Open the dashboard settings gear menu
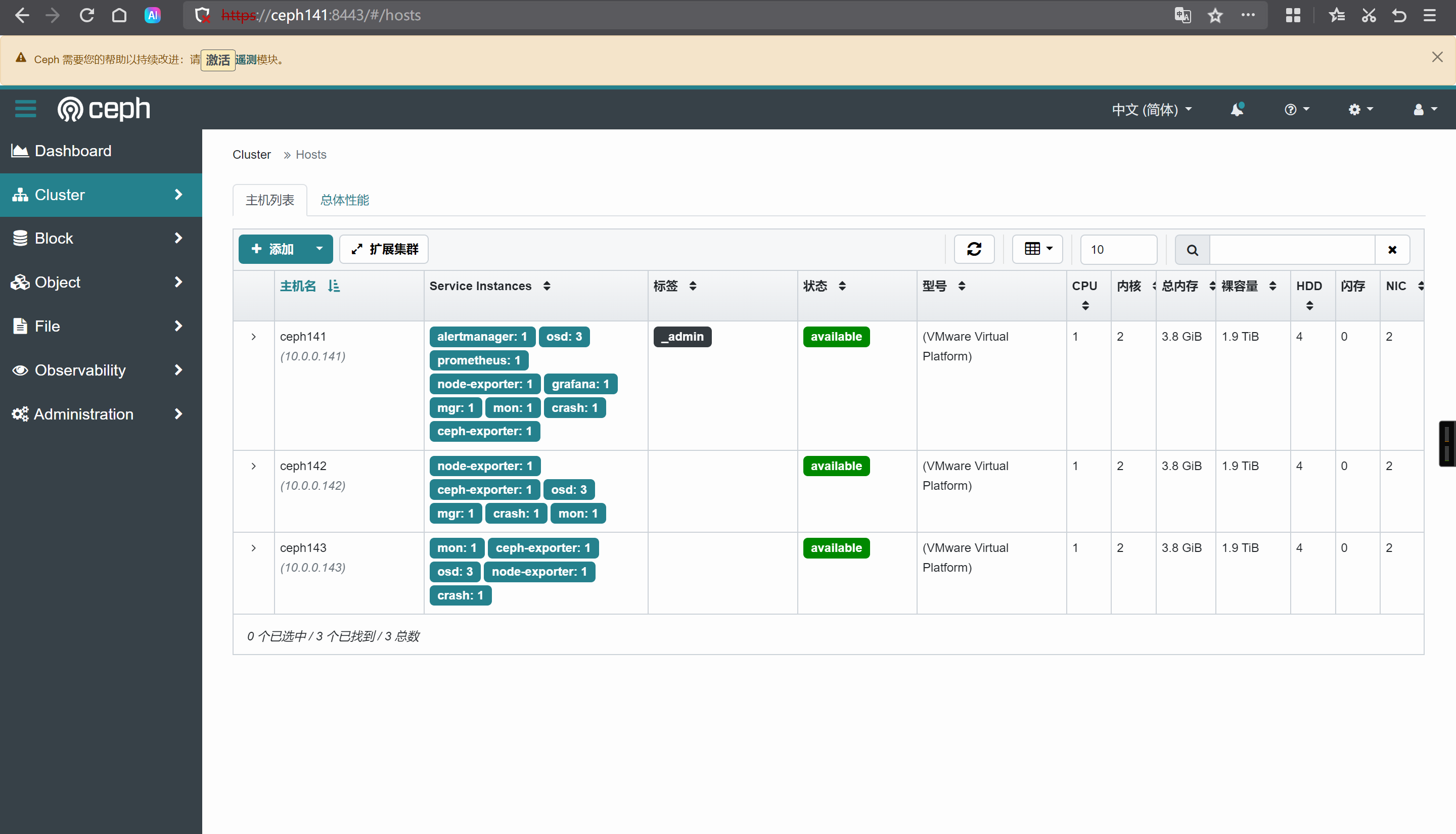This screenshot has height=834, width=1456. (x=1360, y=109)
